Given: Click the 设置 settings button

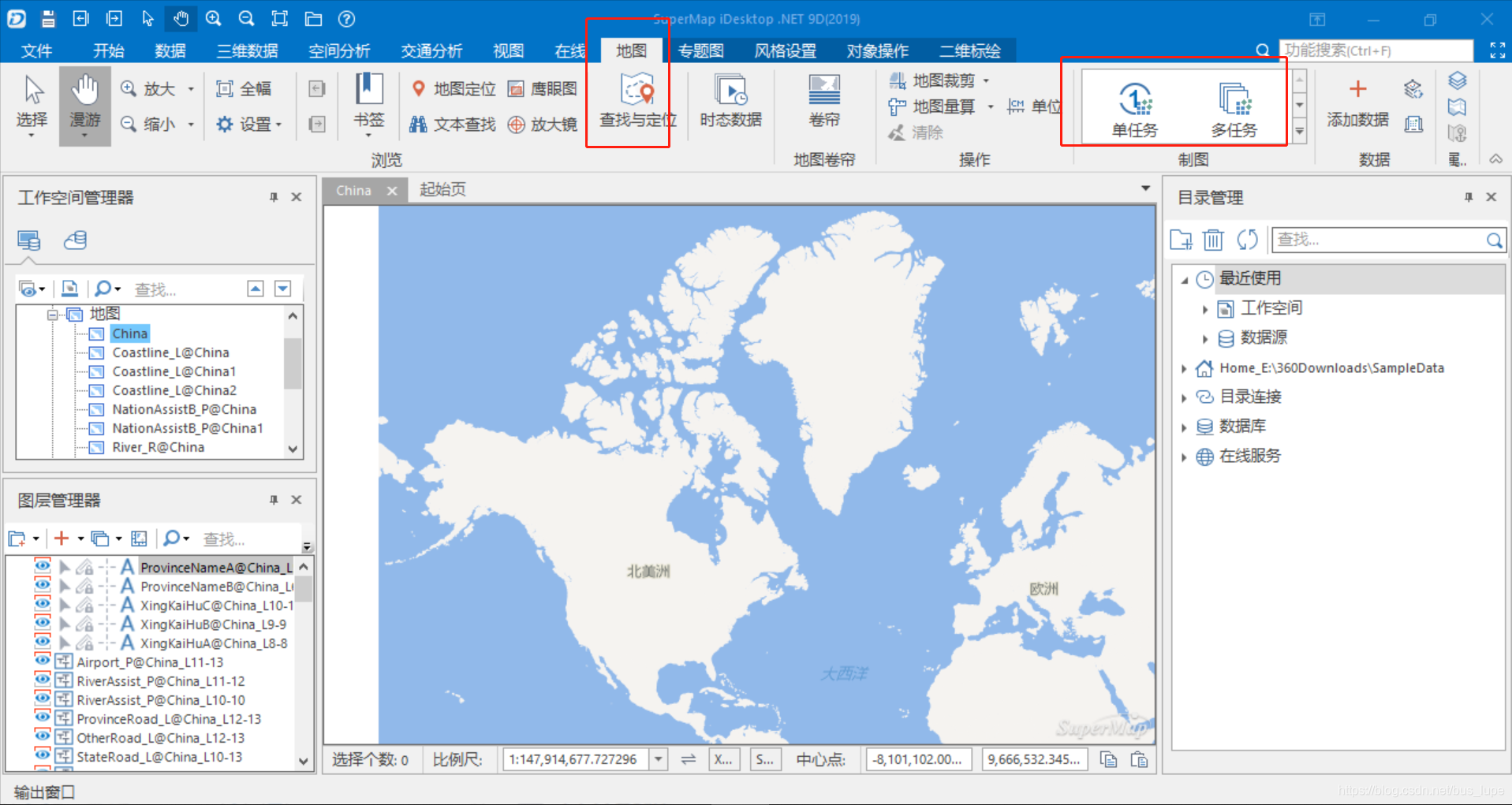Looking at the screenshot, I should (x=250, y=124).
